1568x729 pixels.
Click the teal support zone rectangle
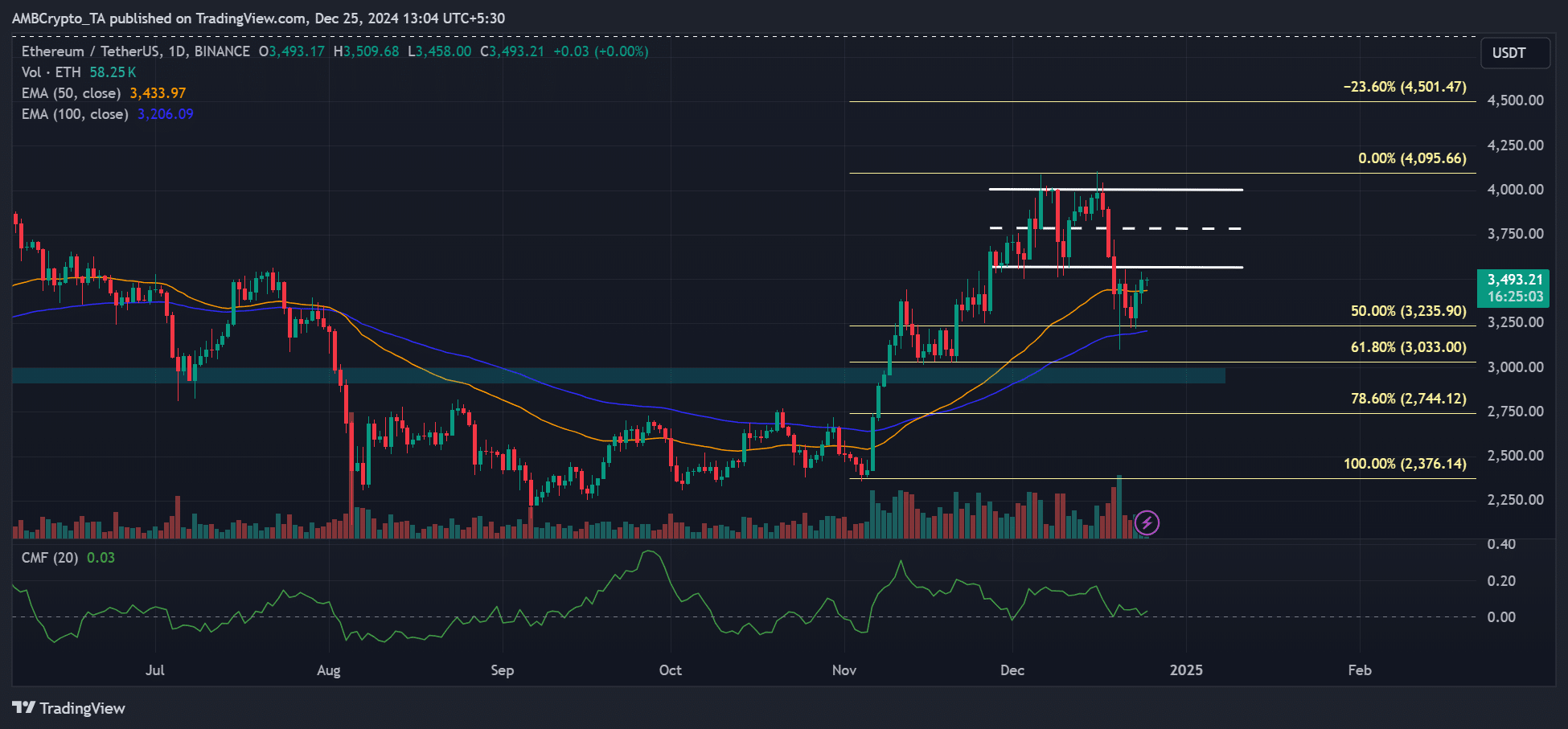pos(618,375)
